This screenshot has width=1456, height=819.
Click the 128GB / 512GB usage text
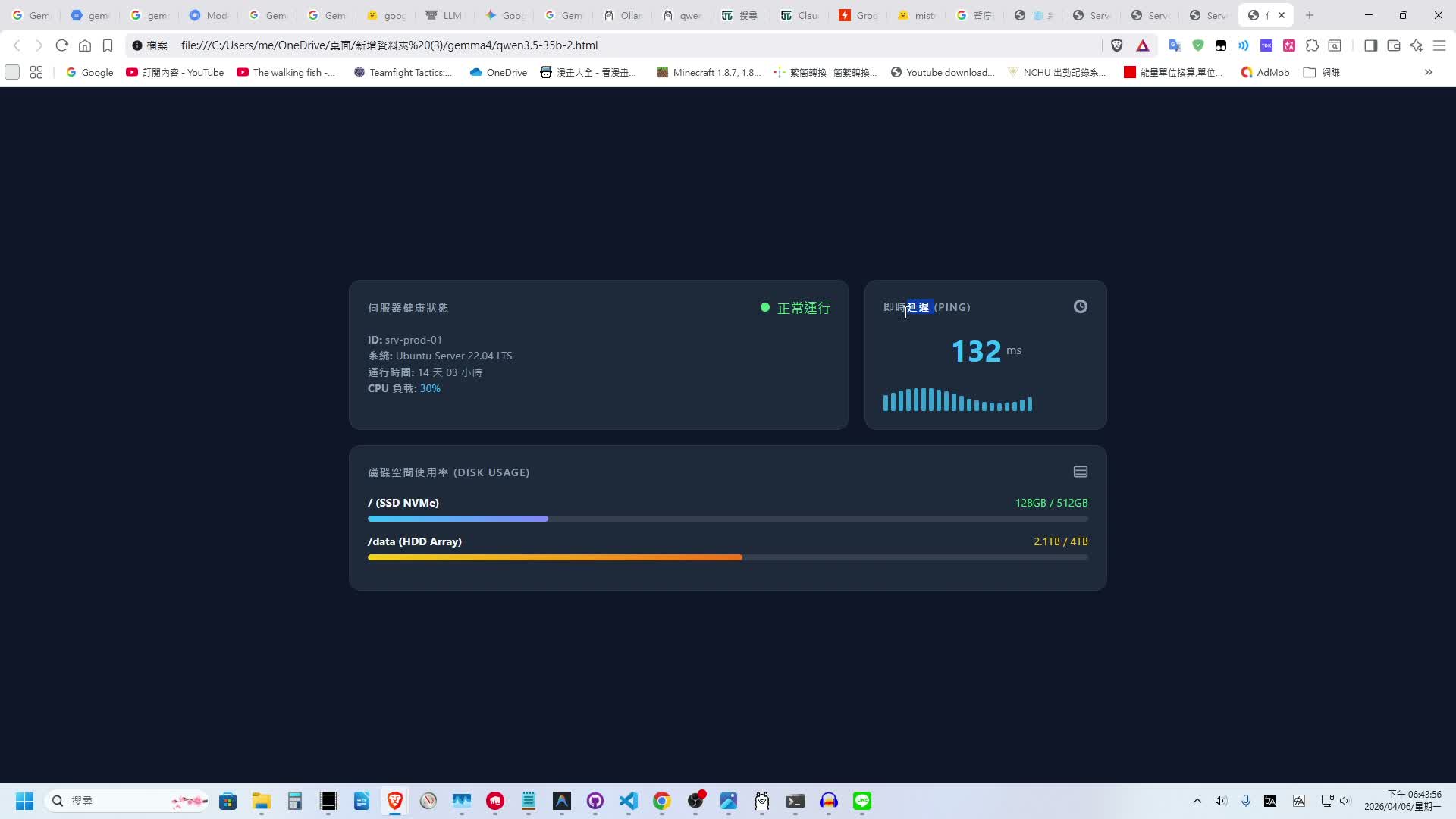click(x=1051, y=503)
